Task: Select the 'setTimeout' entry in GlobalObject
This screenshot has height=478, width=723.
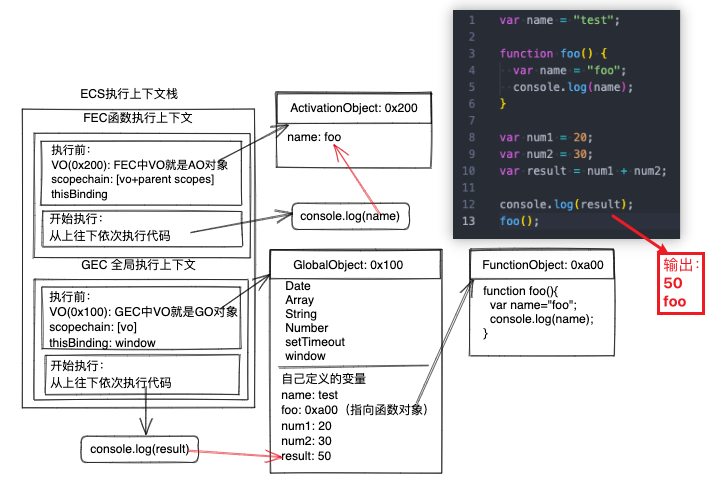Action: click(x=315, y=342)
